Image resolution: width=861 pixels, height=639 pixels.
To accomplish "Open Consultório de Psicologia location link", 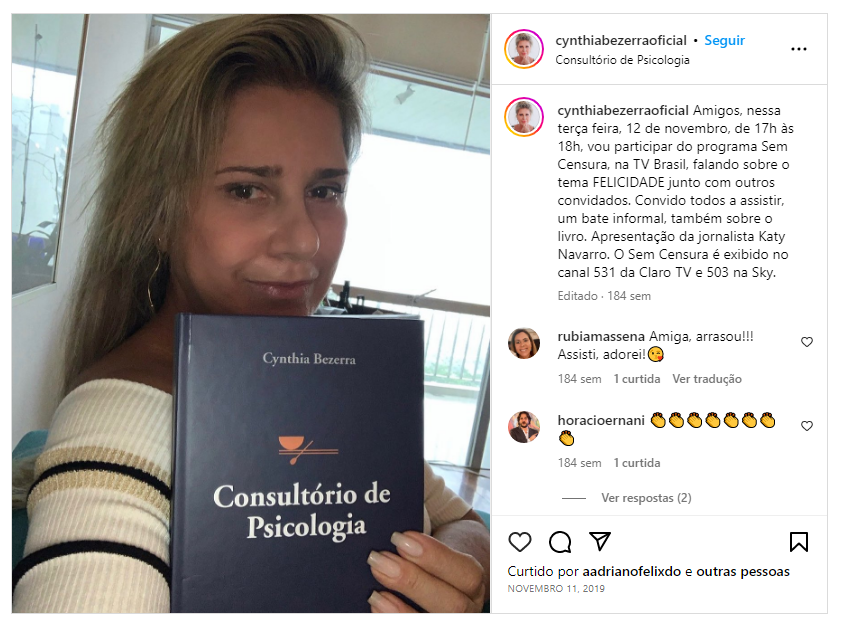I will click(x=622, y=60).
